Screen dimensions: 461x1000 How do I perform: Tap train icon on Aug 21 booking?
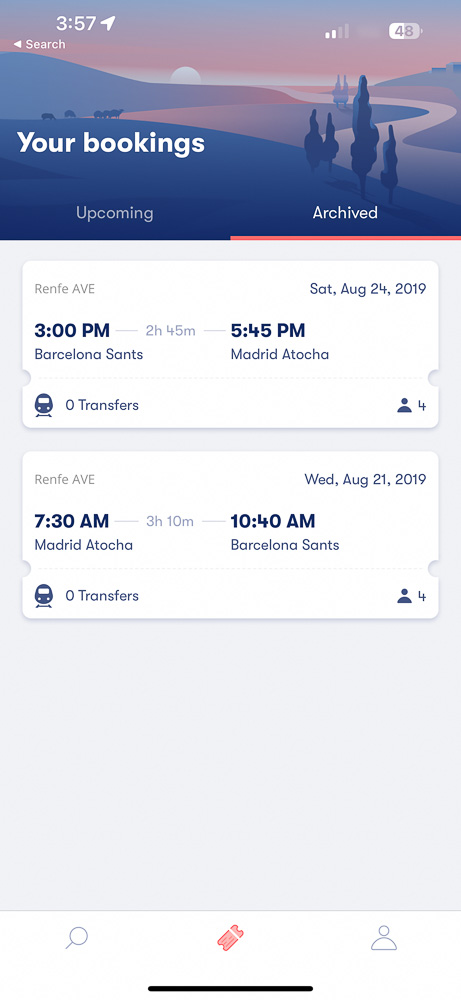tap(43, 596)
